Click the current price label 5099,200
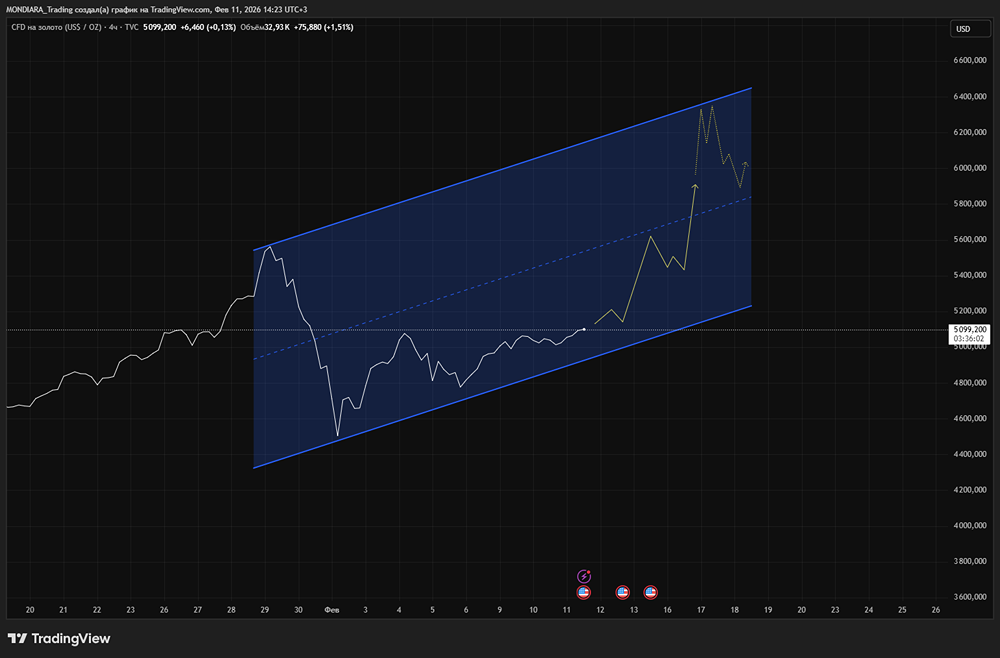The image size is (1000, 658). (970, 329)
